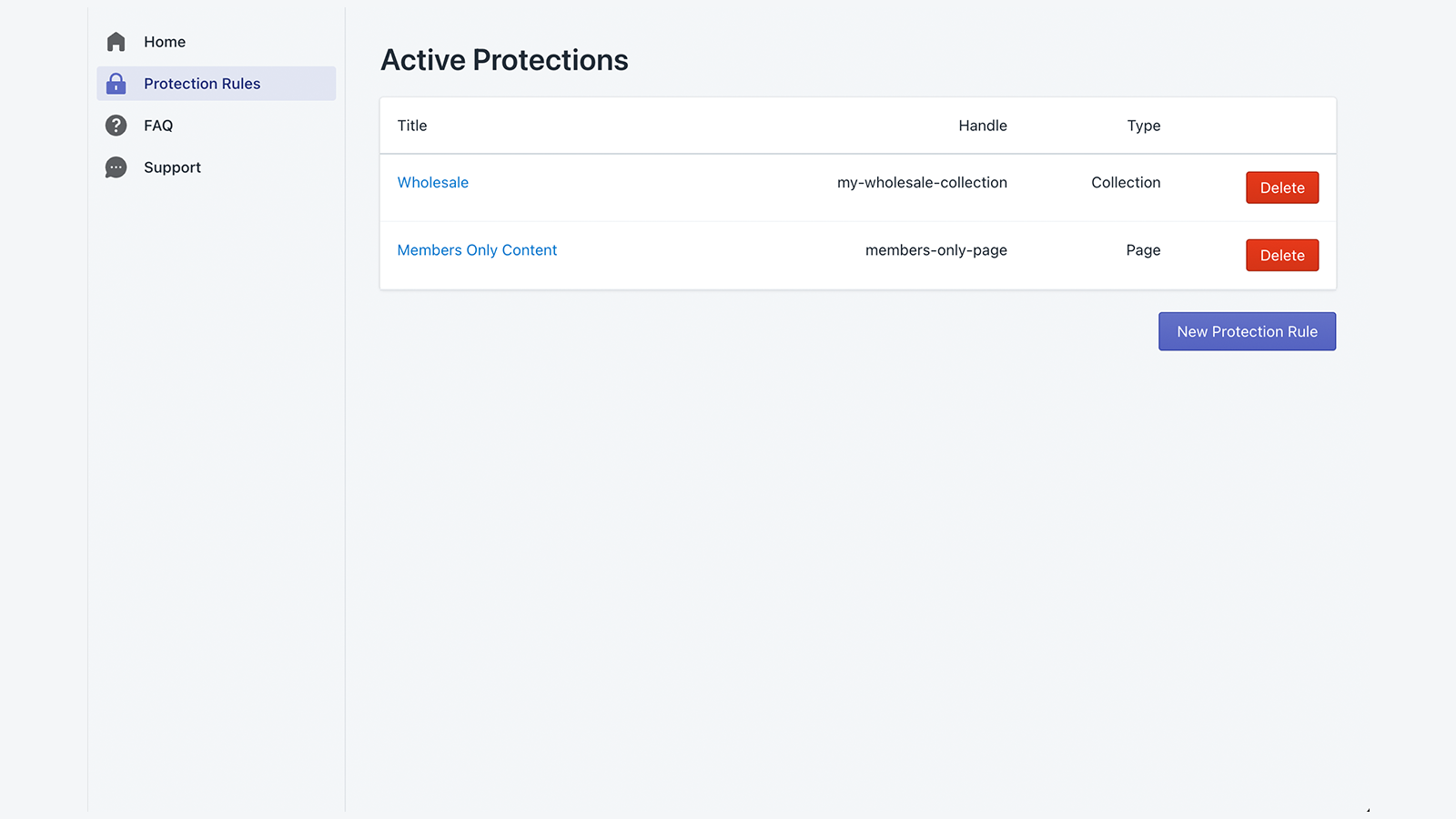Open the Members Only Content rule
Screen dimensions: 1456x819
pyautogui.click(x=477, y=249)
